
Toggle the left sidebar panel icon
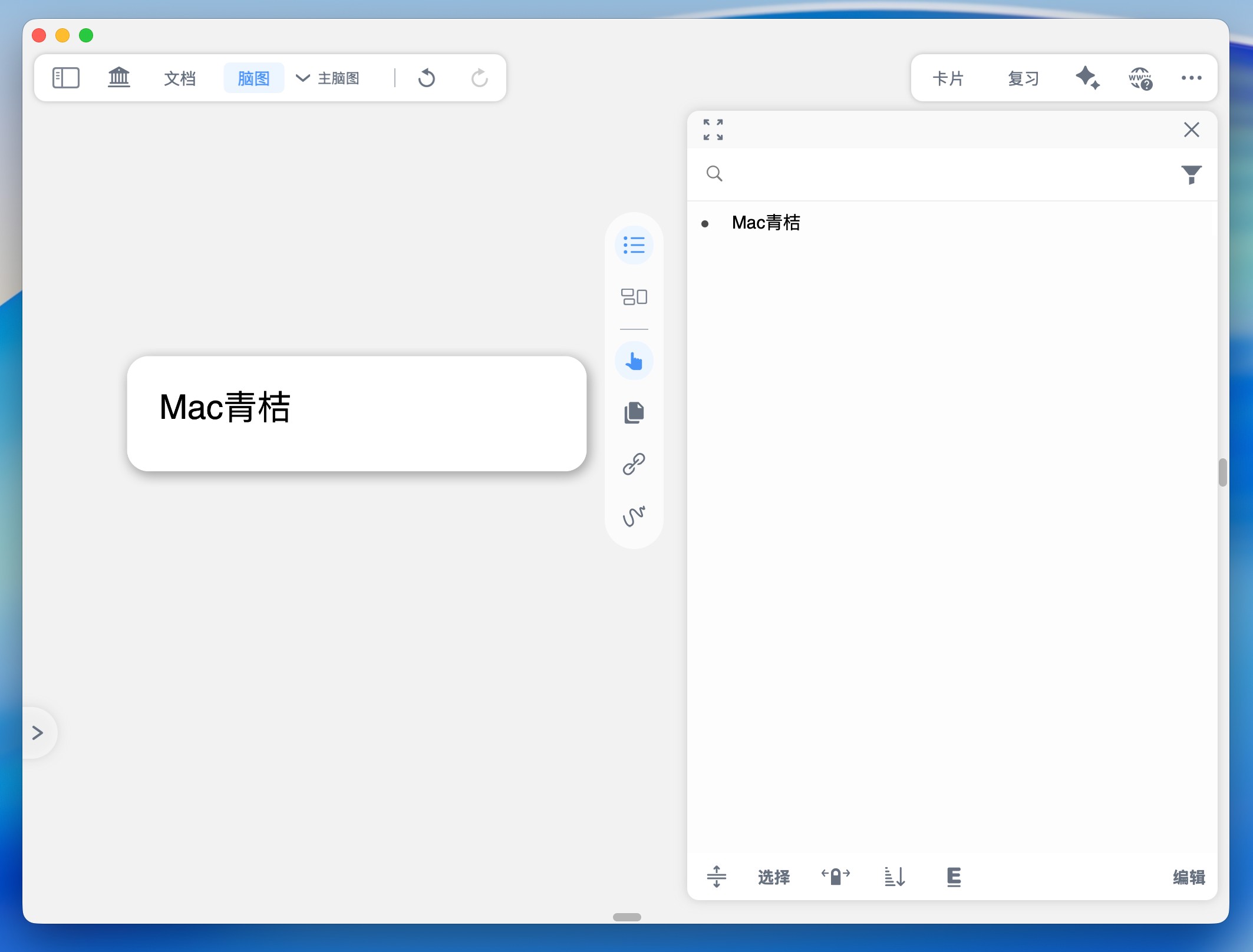[65, 78]
